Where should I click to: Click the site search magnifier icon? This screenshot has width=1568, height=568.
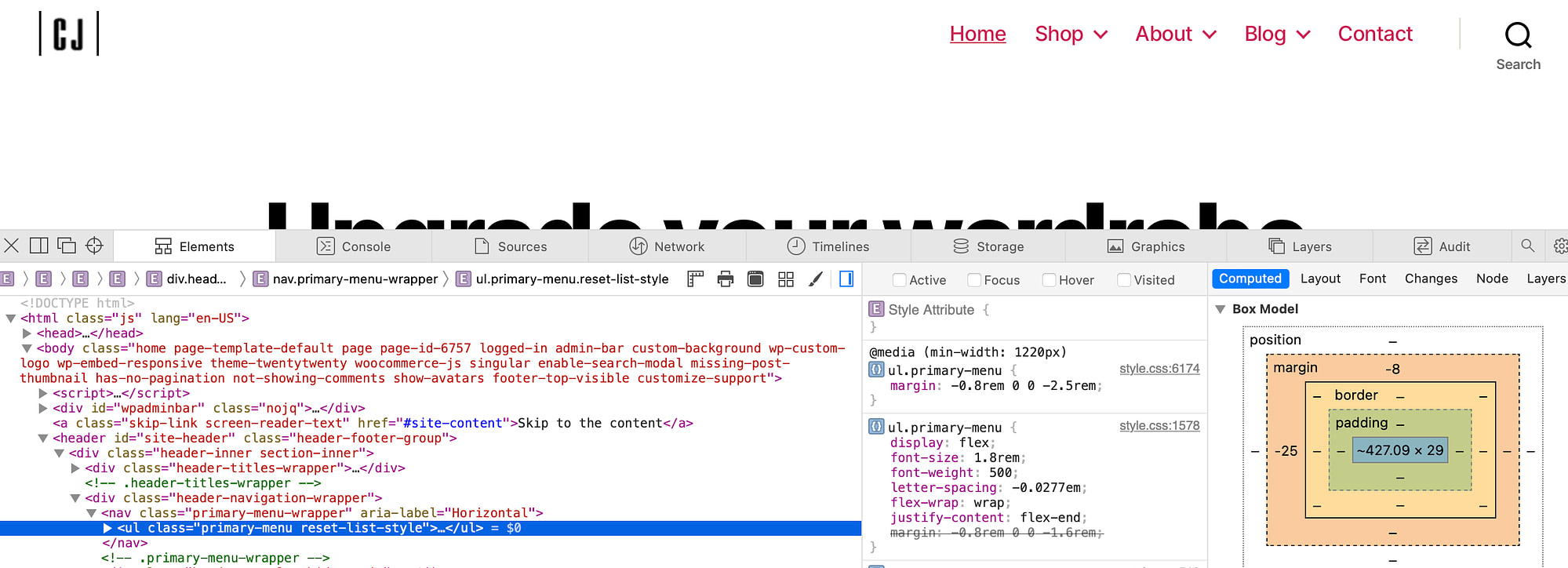click(x=1518, y=35)
